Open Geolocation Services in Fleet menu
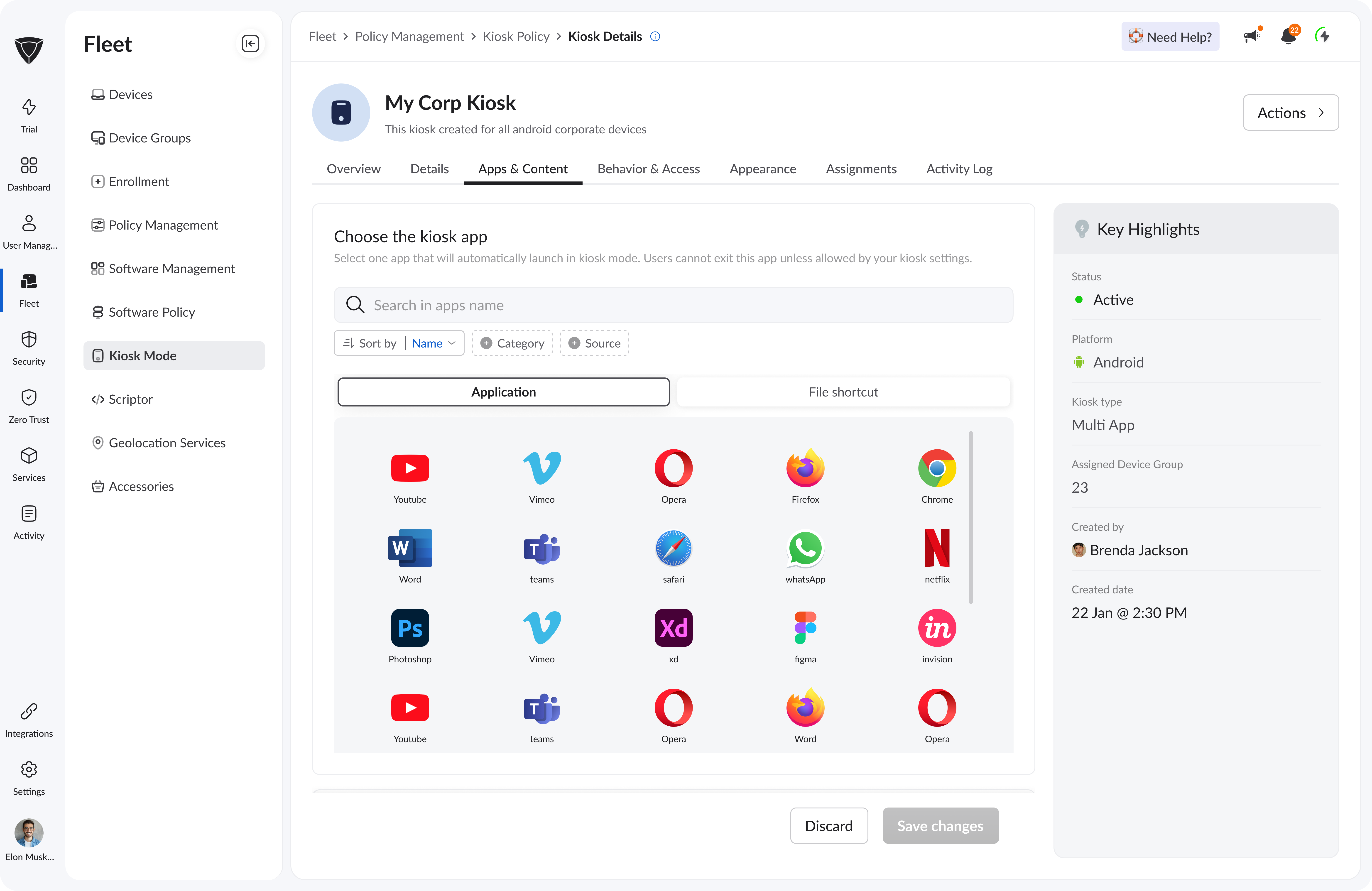Image resolution: width=1372 pixels, height=891 pixels. [x=174, y=443]
